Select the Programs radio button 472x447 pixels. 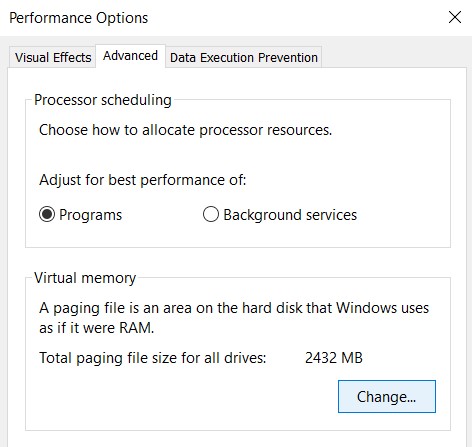47,214
